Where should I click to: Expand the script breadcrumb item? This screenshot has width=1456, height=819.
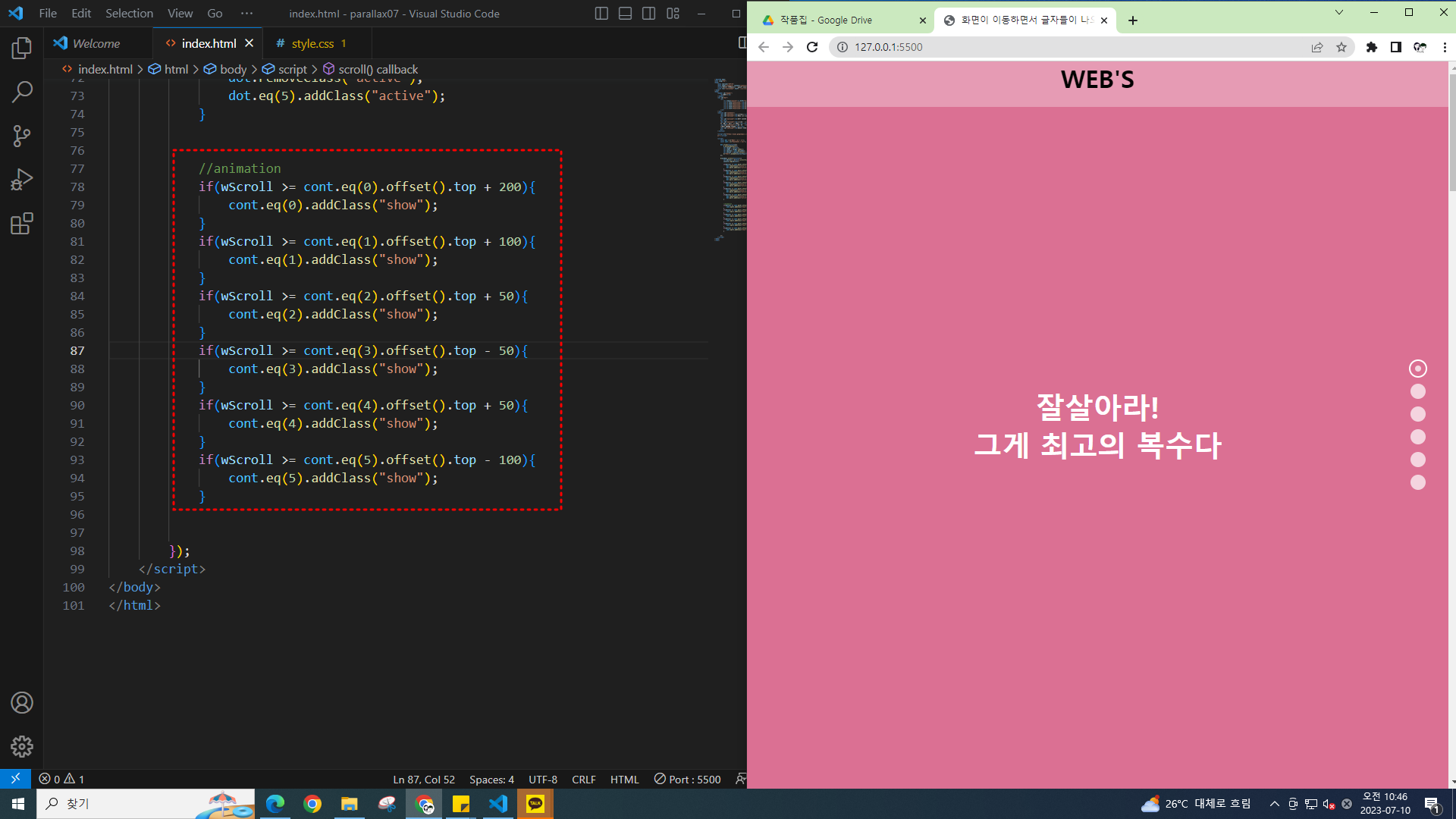click(292, 69)
